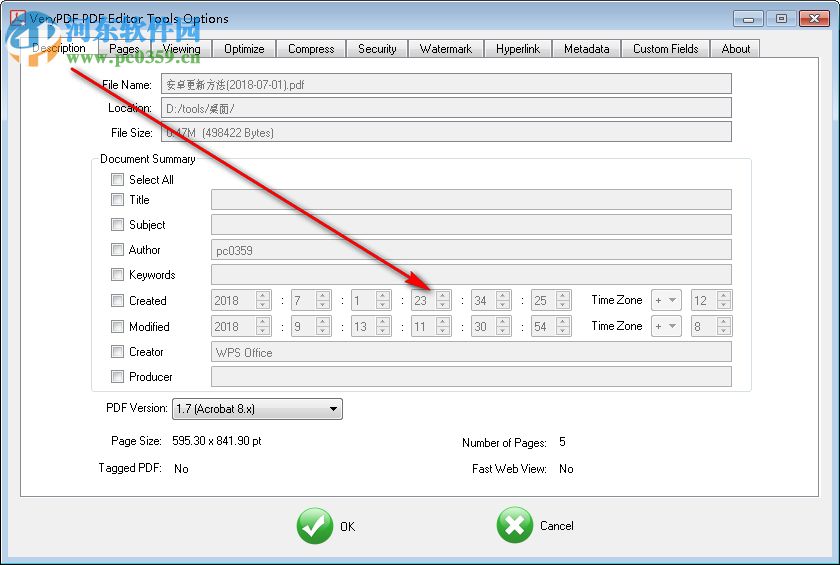Open the PDF Version dropdown
This screenshot has height=565, width=840.
pyautogui.click(x=257, y=409)
